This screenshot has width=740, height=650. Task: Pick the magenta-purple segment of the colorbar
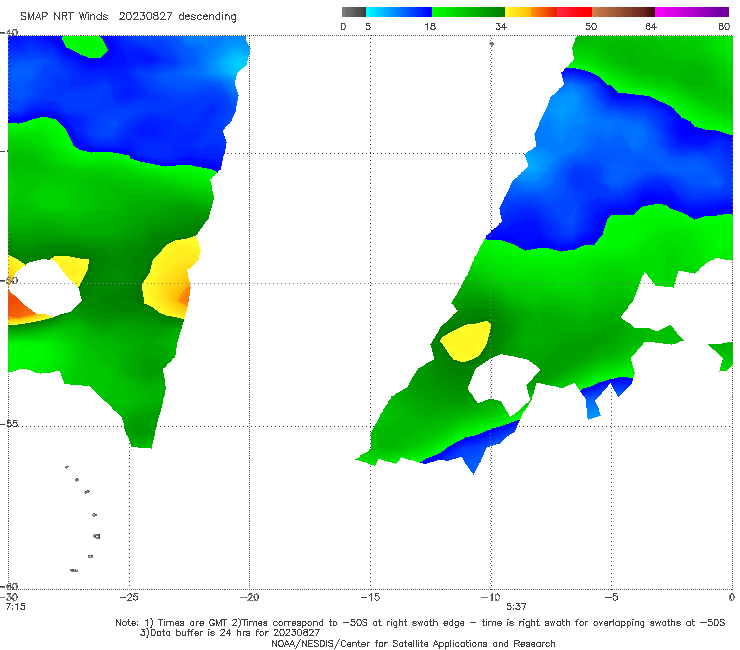(x=692, y=12)
